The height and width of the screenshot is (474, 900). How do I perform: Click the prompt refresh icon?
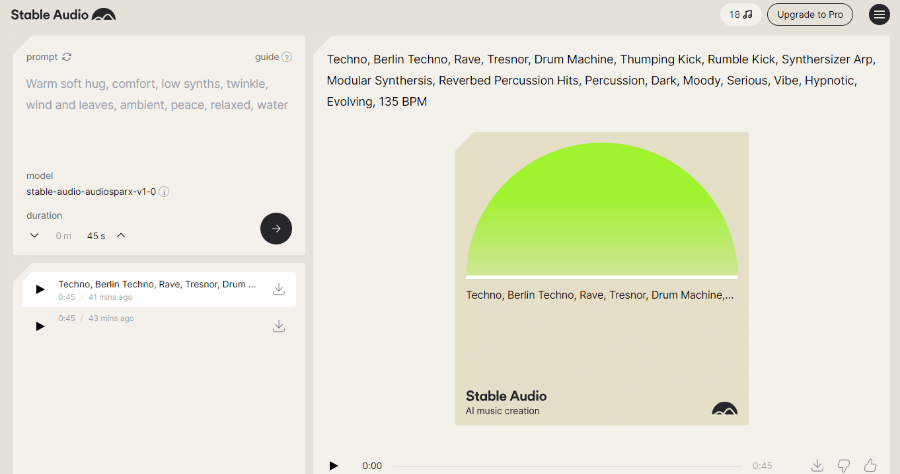click(67, 57)
